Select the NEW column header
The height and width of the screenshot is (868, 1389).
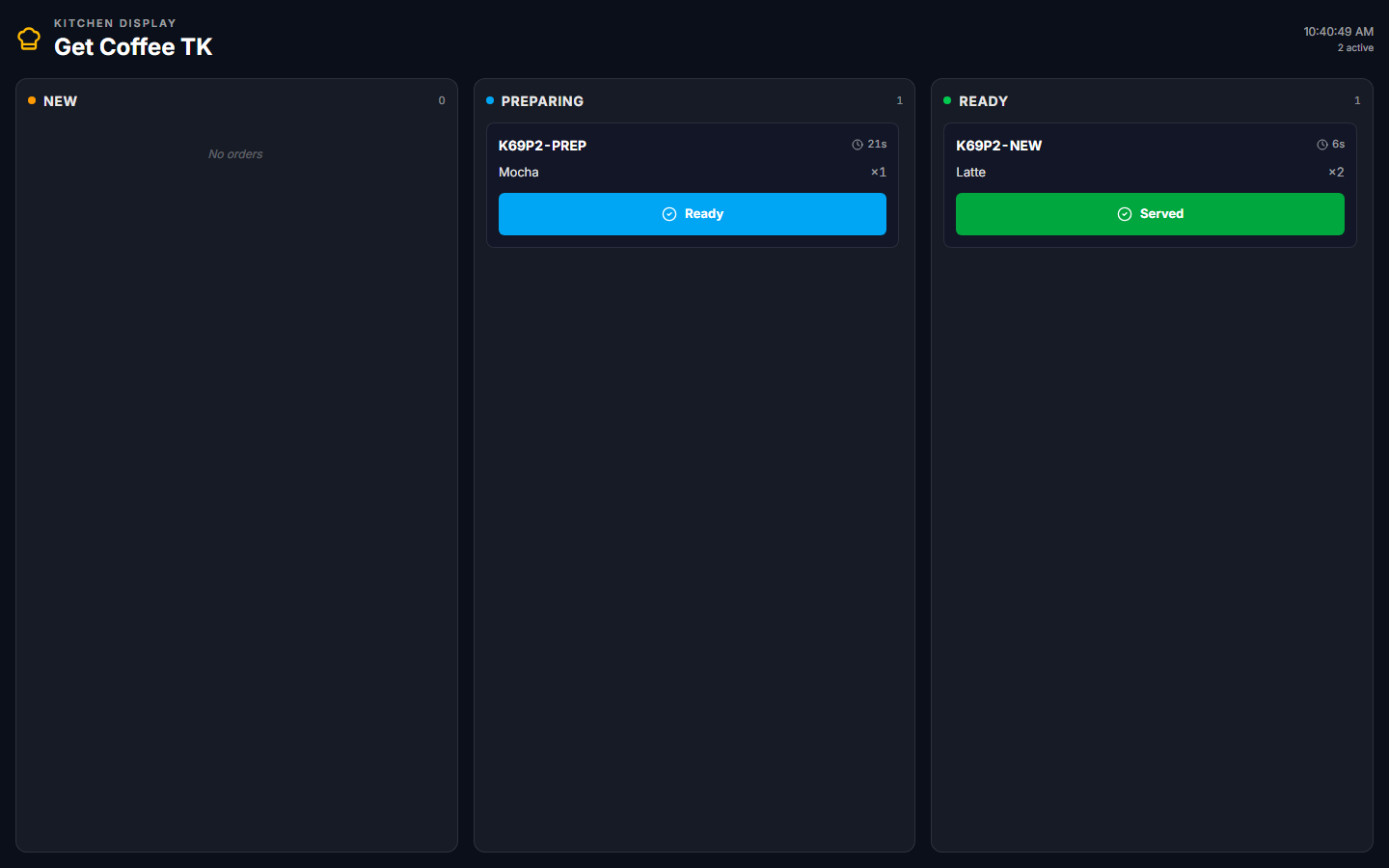(60, 101)
